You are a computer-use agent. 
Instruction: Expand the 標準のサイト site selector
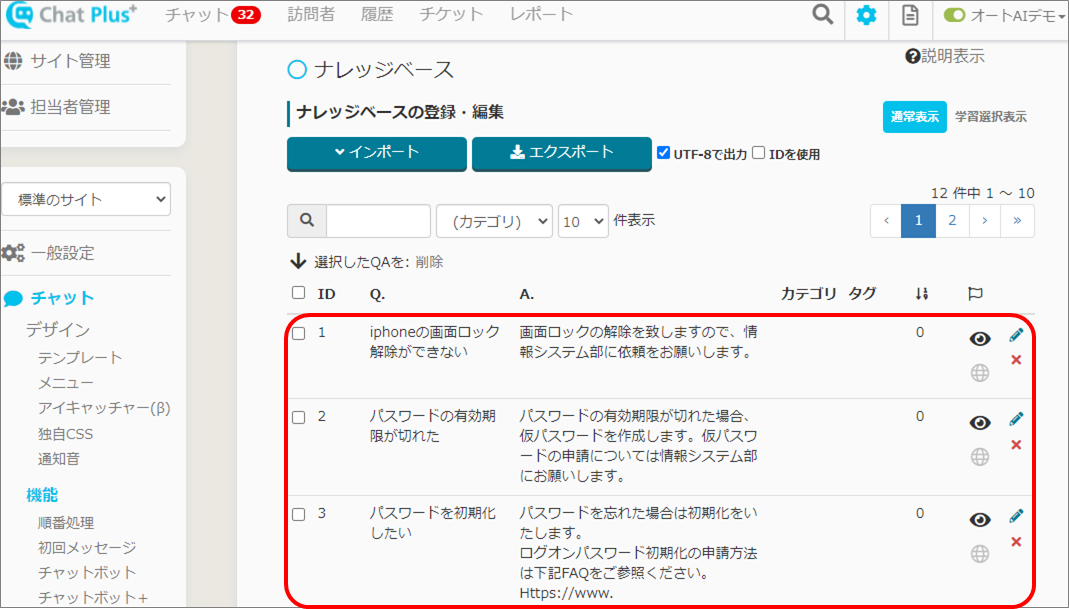pos(86,199)
